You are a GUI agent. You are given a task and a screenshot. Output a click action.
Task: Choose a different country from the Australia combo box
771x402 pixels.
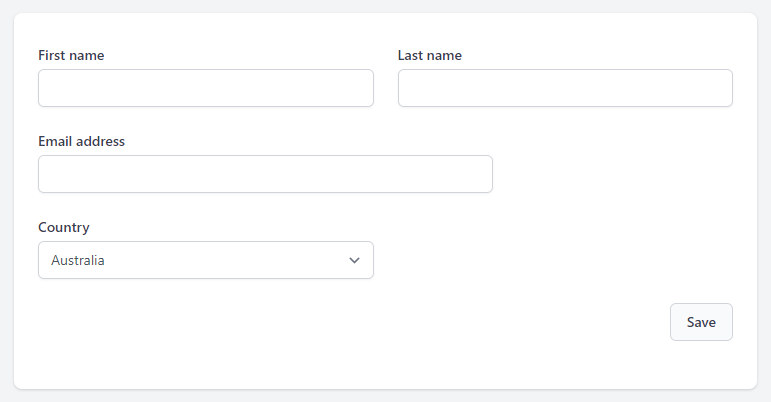[206, 260]
